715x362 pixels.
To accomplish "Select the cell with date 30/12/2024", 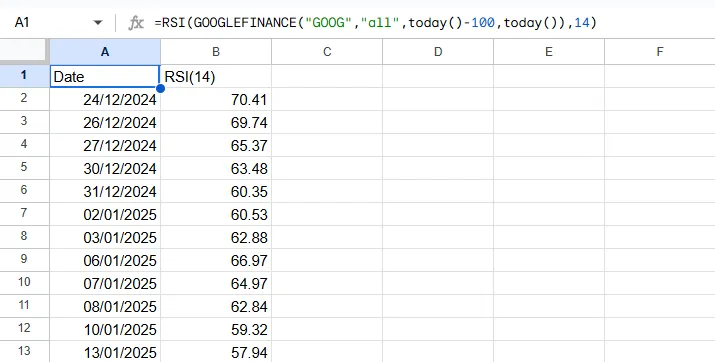I will click(105, 168).
